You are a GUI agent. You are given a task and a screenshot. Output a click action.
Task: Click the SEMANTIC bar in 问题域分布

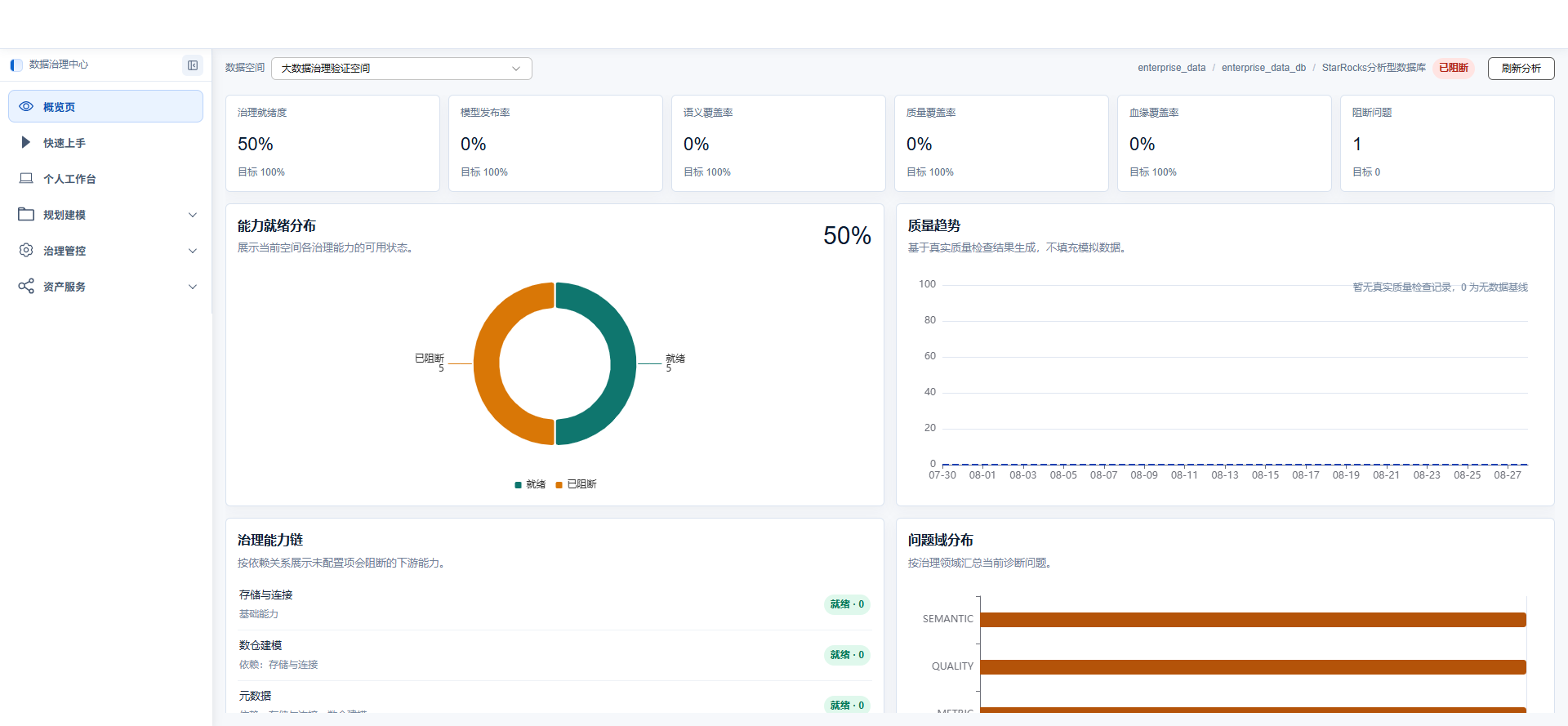tap(1253, 620)
